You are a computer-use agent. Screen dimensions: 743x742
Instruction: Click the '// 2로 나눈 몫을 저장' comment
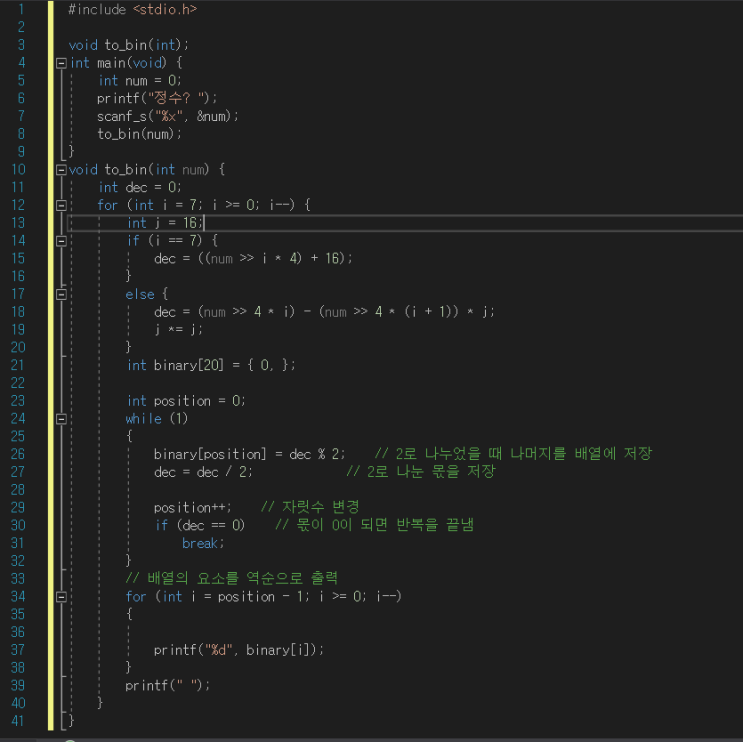click(x=421, y=471)
